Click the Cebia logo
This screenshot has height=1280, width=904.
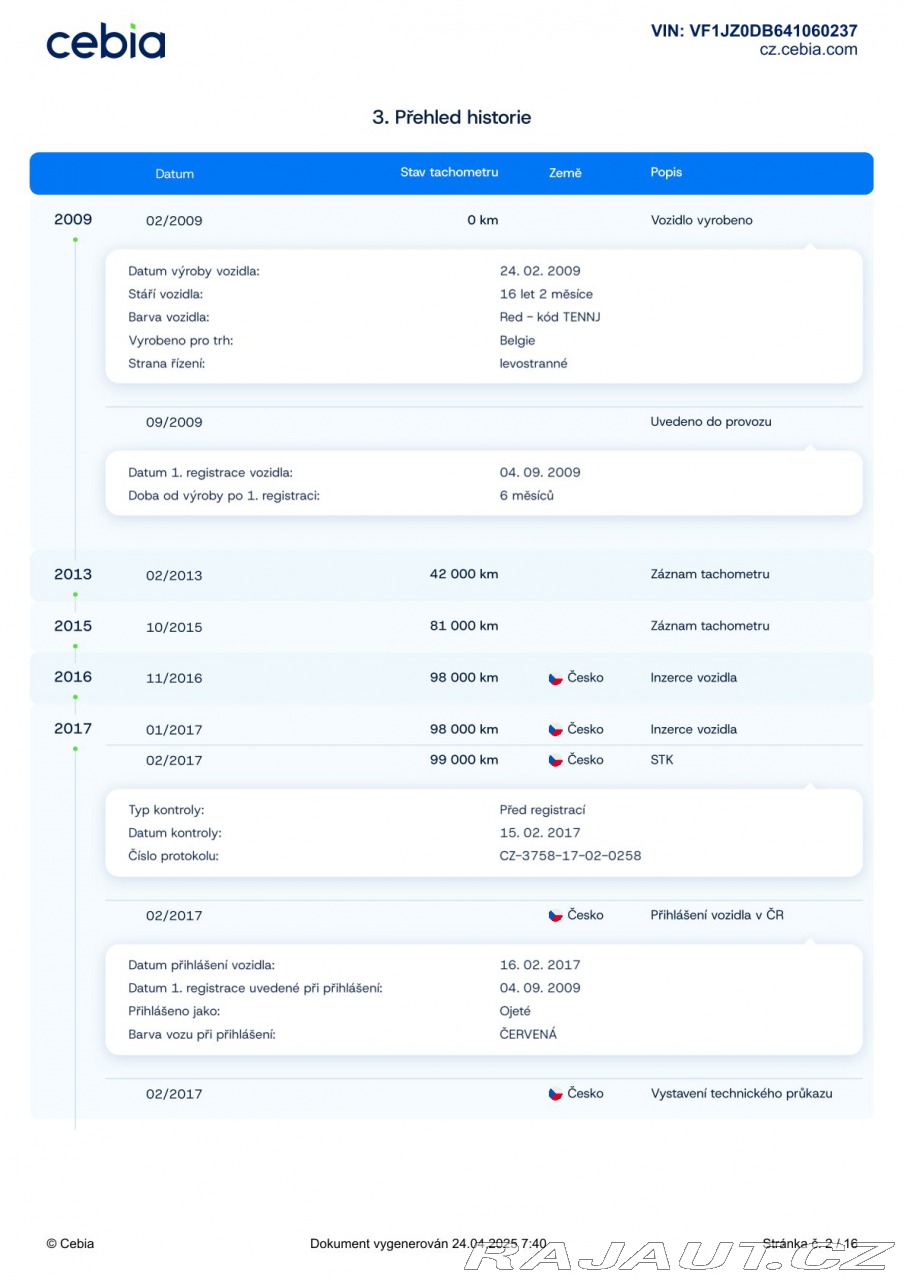[105, 41]
